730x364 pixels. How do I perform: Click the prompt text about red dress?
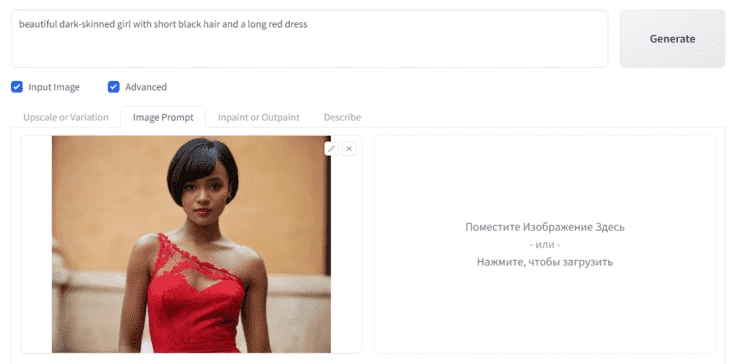163,24
